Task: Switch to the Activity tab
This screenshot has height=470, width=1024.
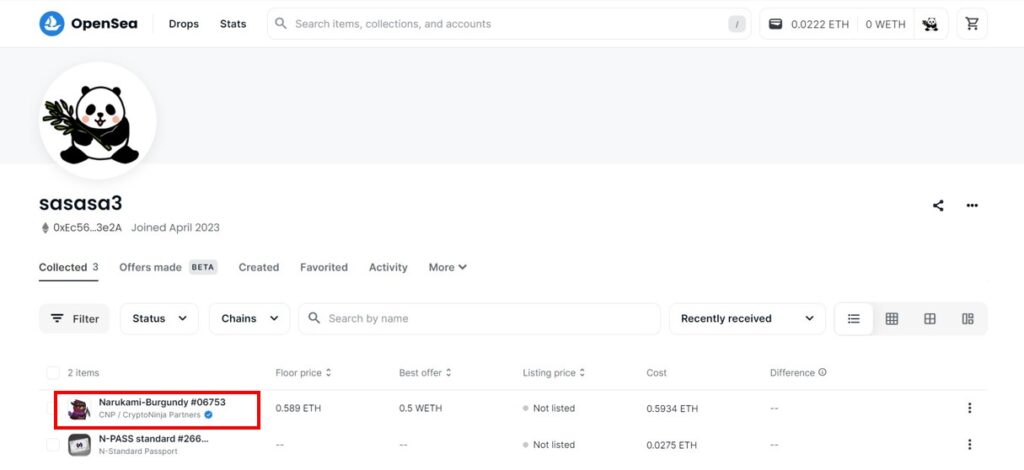Action: click(x=388, y=267)
